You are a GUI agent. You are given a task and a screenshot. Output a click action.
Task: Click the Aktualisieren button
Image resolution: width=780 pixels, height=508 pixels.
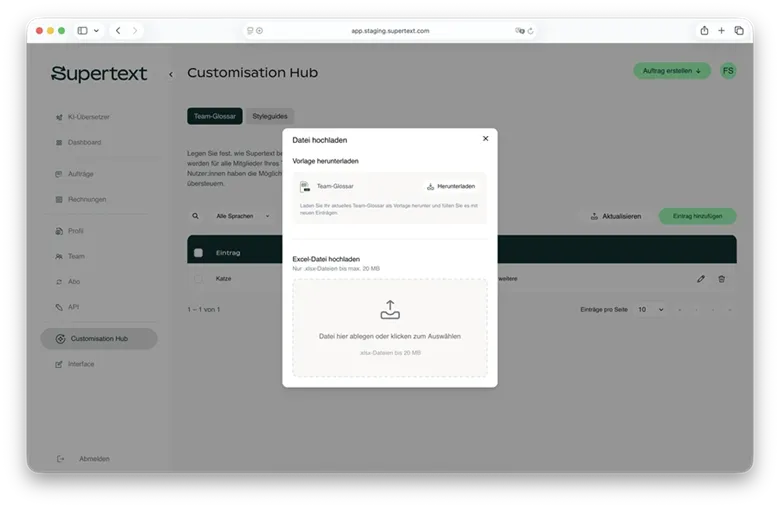(x=615, y=216)
